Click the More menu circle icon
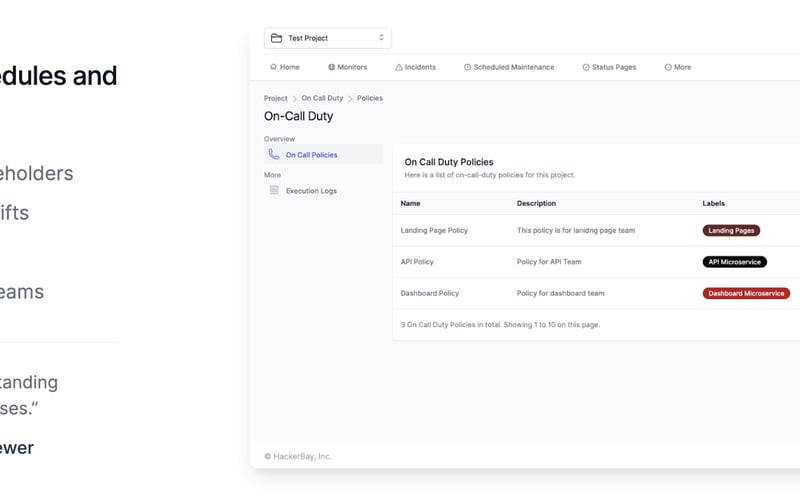The width and height of the screenshot is (800, 500). (668, 67)
